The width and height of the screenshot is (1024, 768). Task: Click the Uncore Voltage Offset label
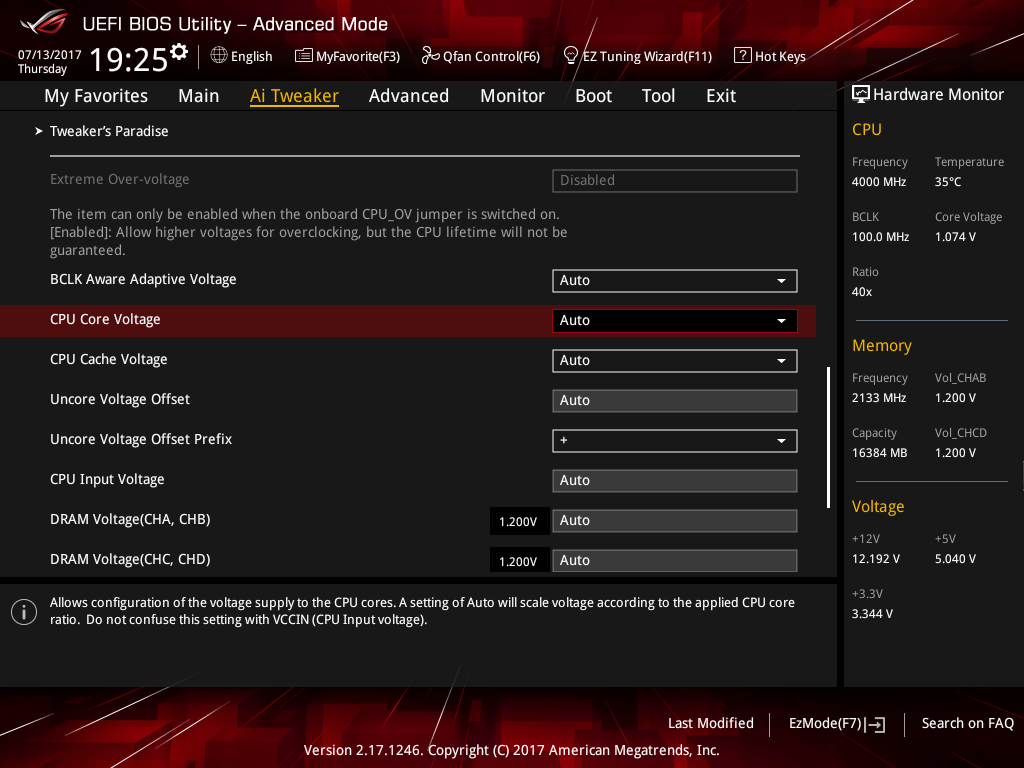click(120, 399)
